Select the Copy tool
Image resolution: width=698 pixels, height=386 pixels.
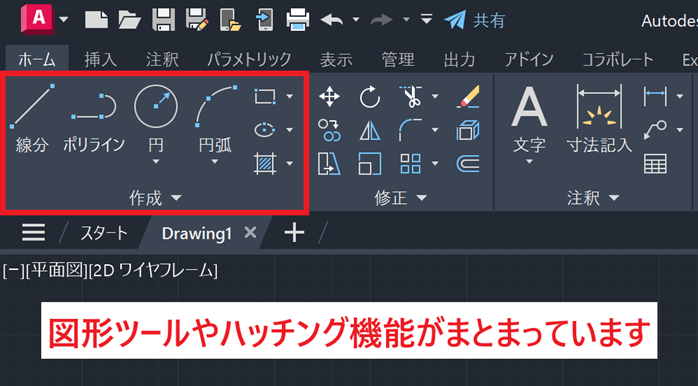[x=329, y=130]
